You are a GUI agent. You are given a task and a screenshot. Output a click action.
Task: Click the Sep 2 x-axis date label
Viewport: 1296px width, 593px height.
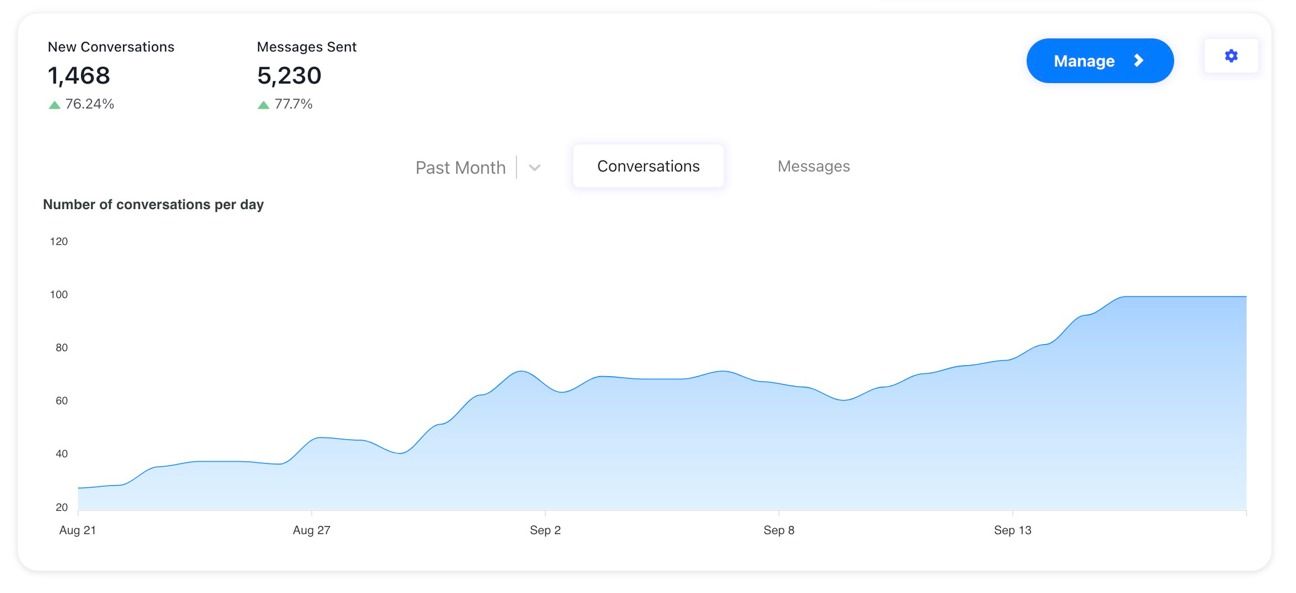click(545, 530)
